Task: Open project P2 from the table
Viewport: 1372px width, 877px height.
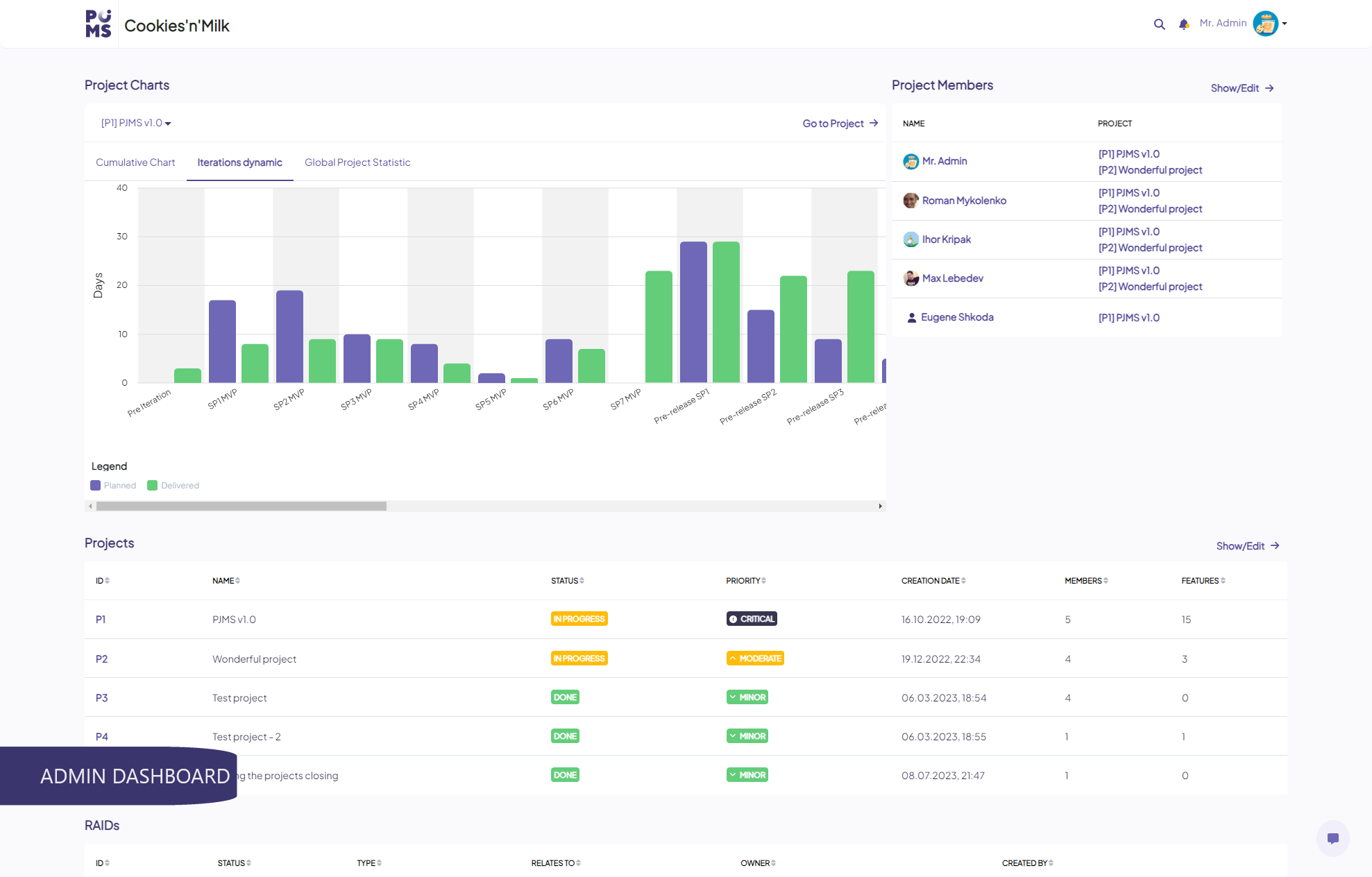Action: [101, 659]
